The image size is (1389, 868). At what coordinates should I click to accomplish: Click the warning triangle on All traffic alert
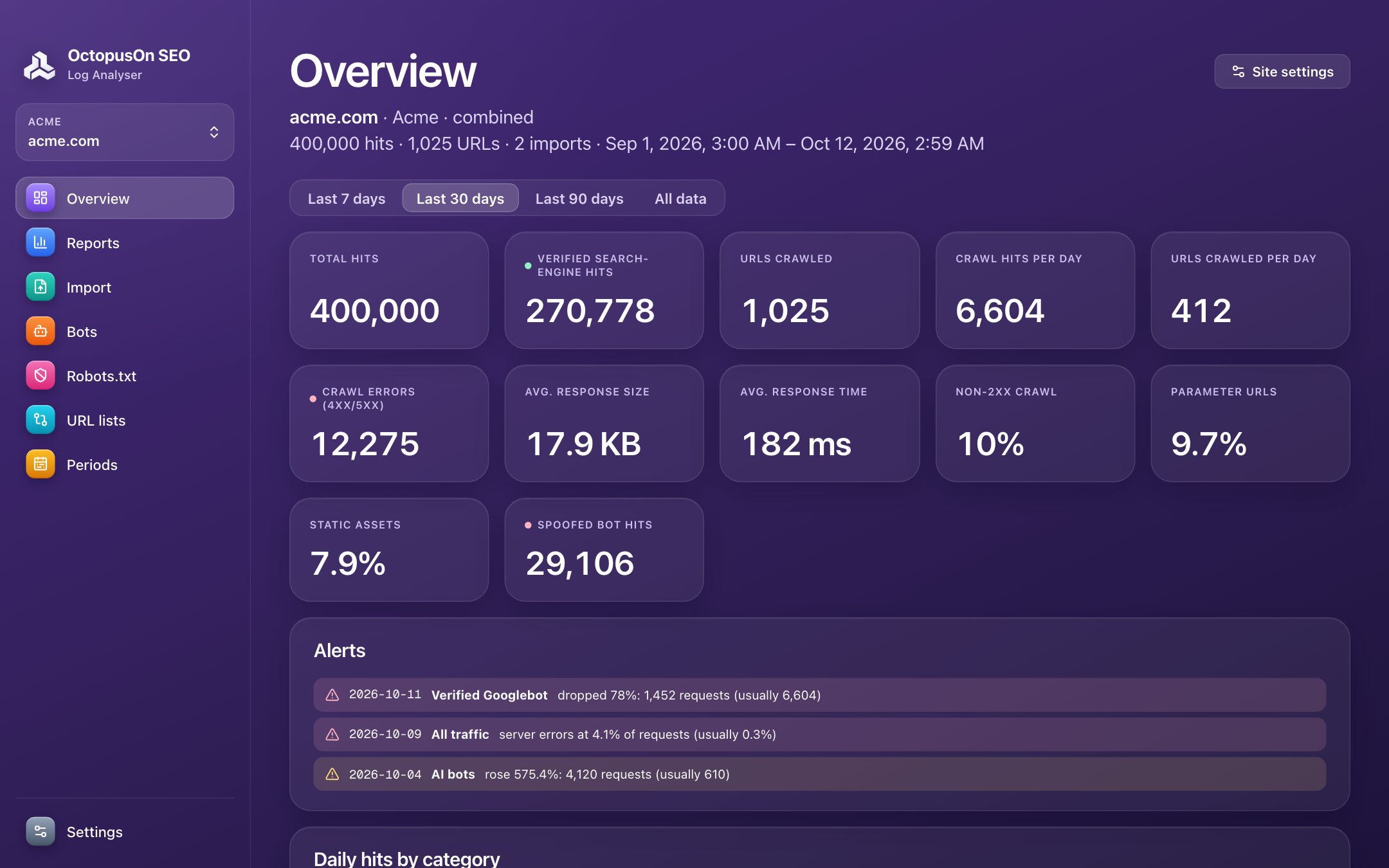(x=332, y=734)
